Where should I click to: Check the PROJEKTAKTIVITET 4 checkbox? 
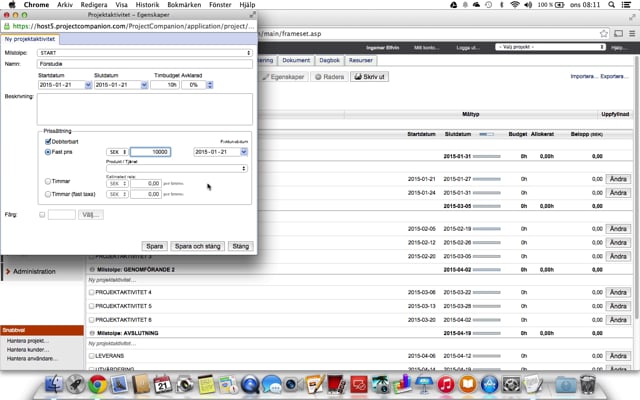click(x=91, y=292)
